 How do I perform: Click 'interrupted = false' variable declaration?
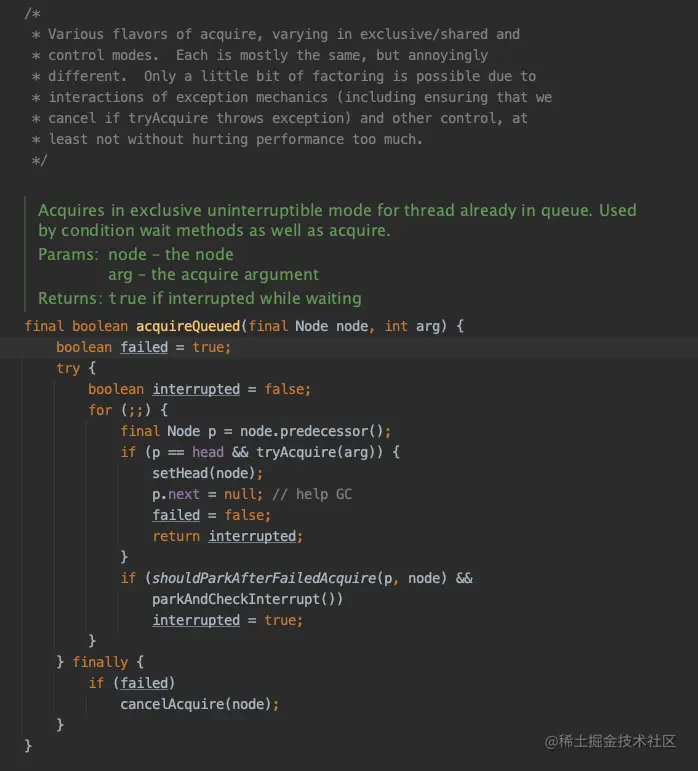232,389
